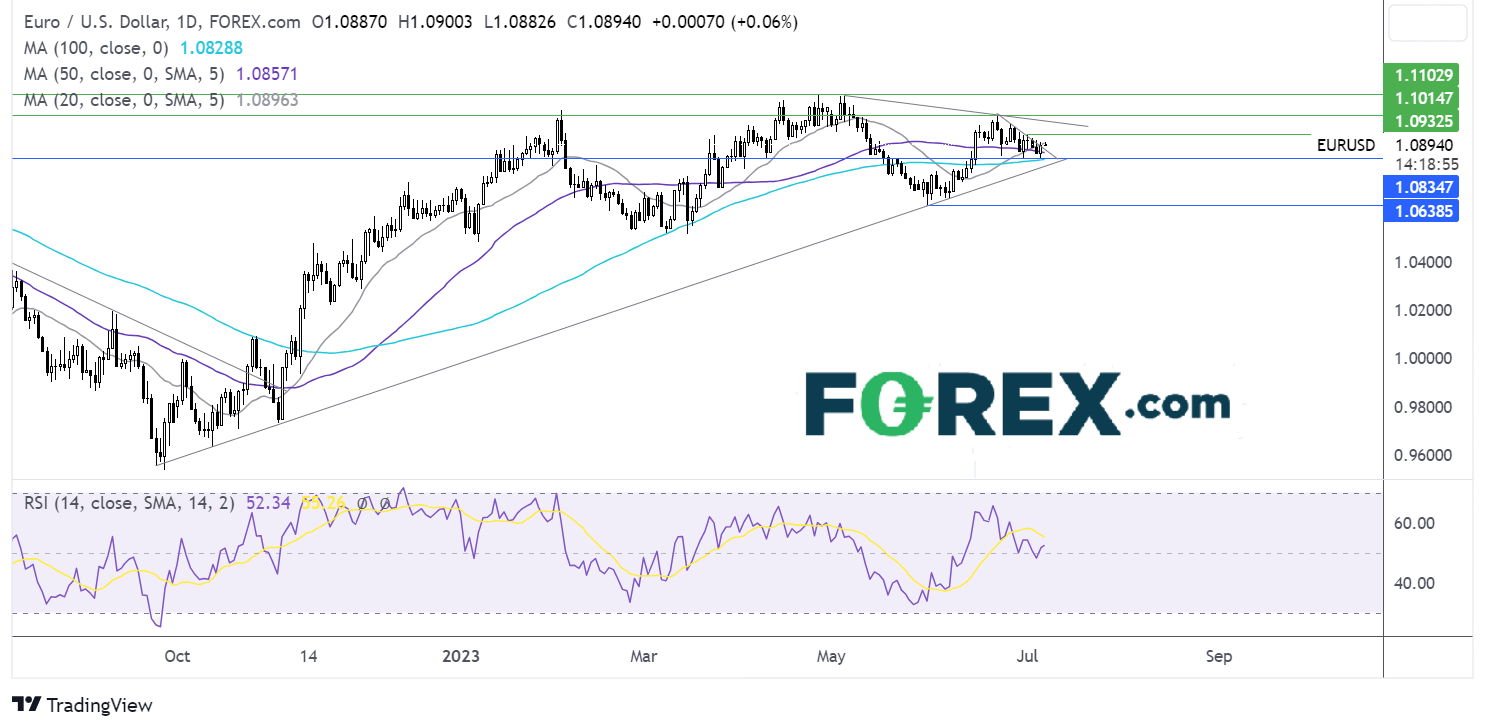This screenshot has width=1488, height=728.
Task: Select the 1.09325 price label
Action: click(x=1424, y=122)
